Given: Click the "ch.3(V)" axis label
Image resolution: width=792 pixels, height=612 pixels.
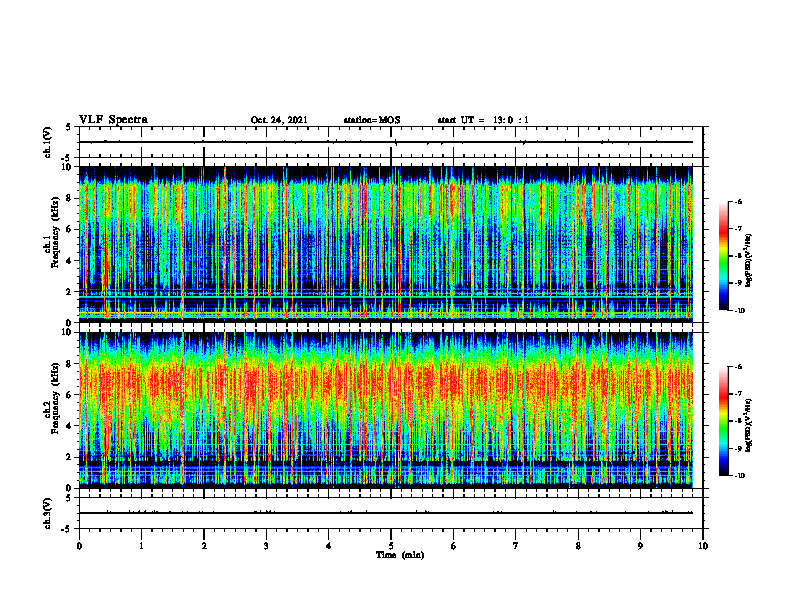Looking at the screenshot, I should pos(48,513).
